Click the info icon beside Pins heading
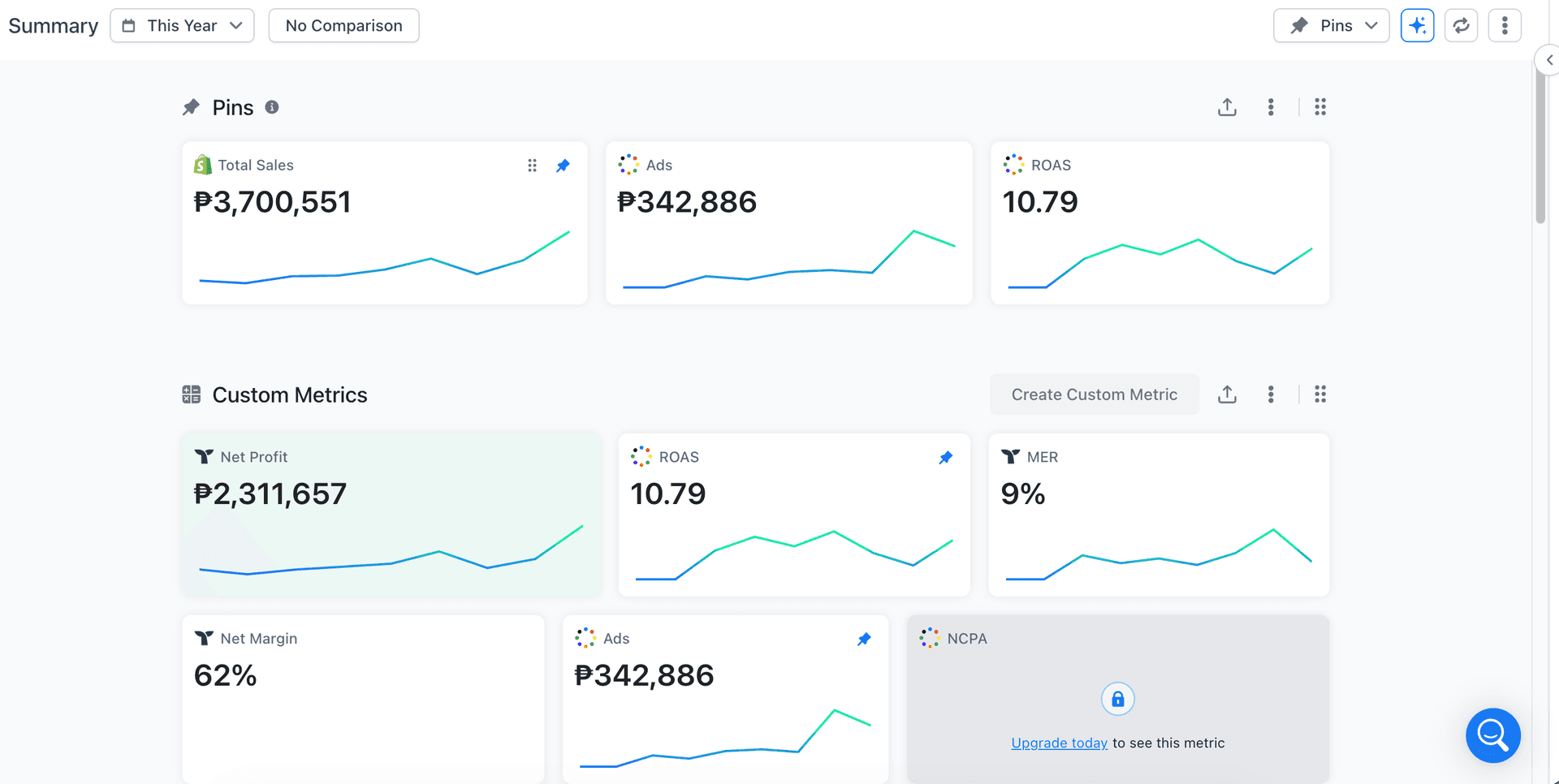Screen dimensions: 1559x784 point(272,107)
